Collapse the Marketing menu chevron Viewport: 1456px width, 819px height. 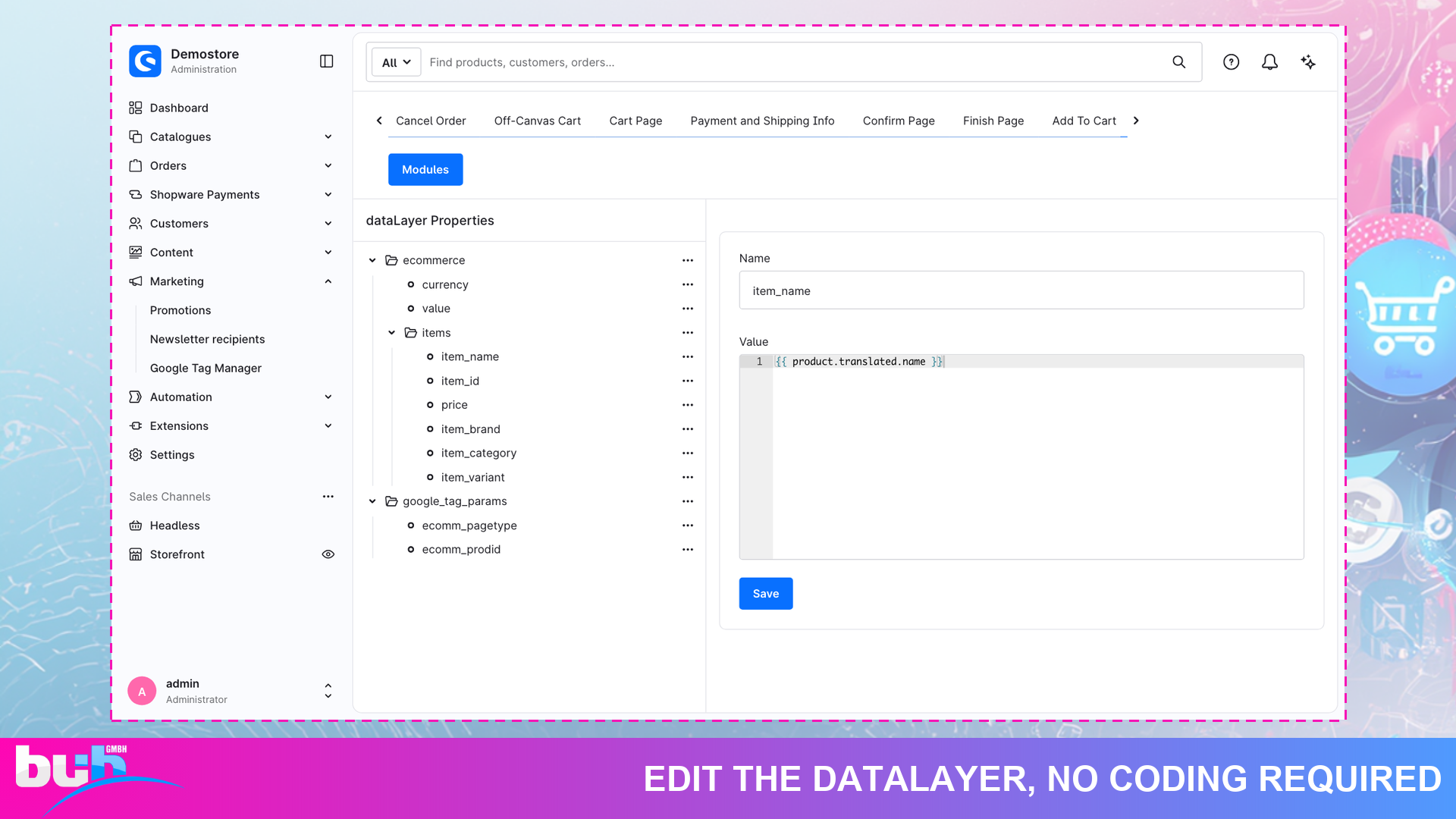pos(328,281)
